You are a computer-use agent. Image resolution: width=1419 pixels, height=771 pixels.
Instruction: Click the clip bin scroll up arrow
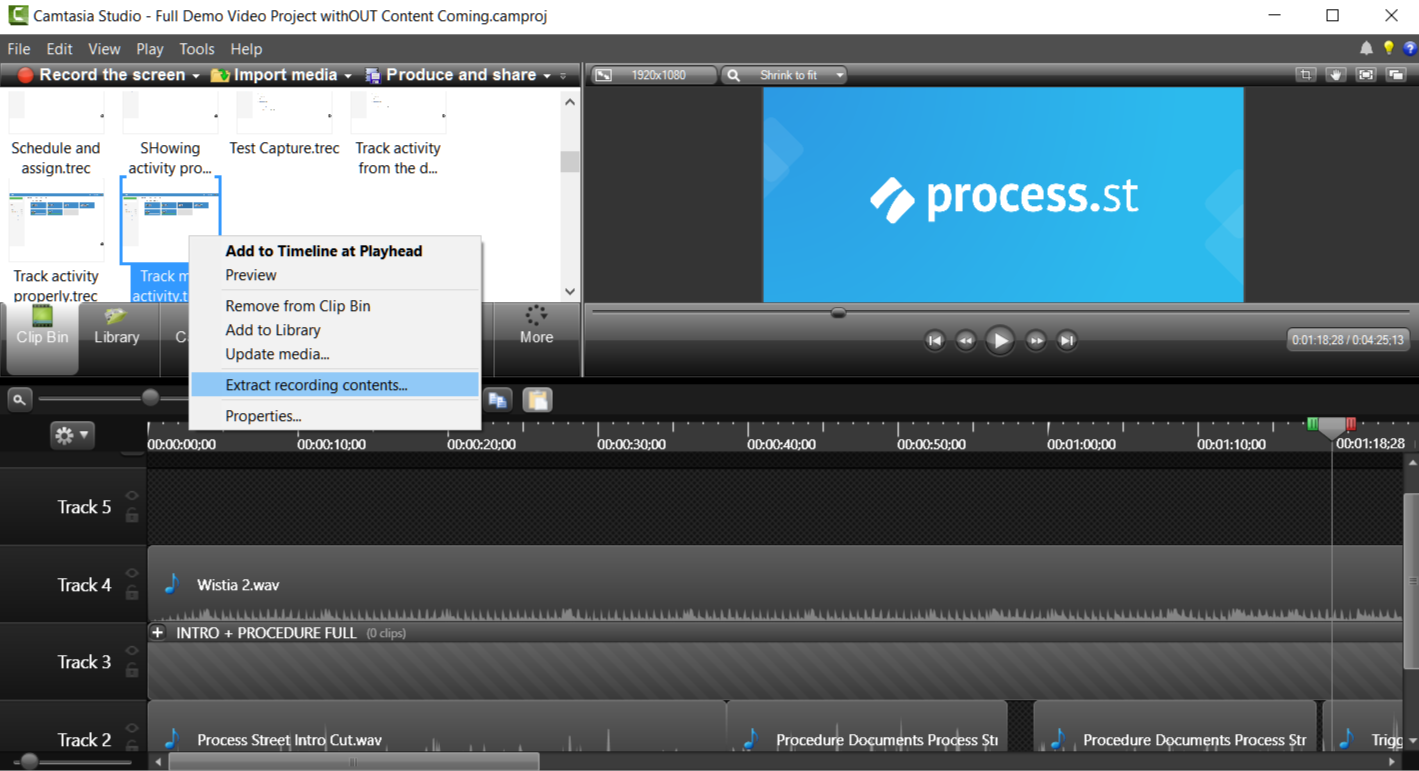tap(570, 102)
